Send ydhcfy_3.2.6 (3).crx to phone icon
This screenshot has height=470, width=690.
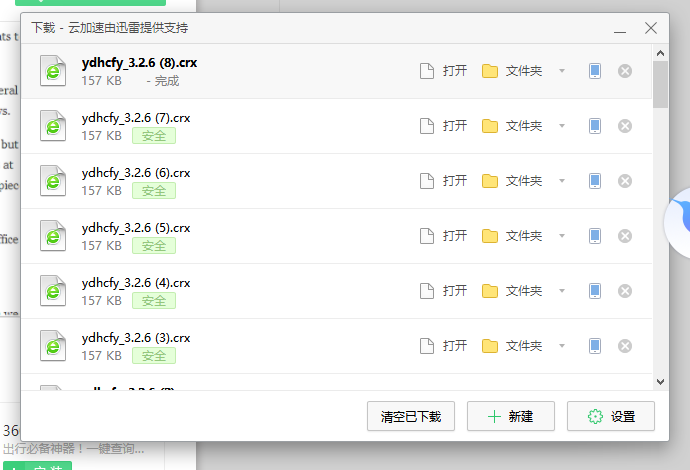coord(595,346)
